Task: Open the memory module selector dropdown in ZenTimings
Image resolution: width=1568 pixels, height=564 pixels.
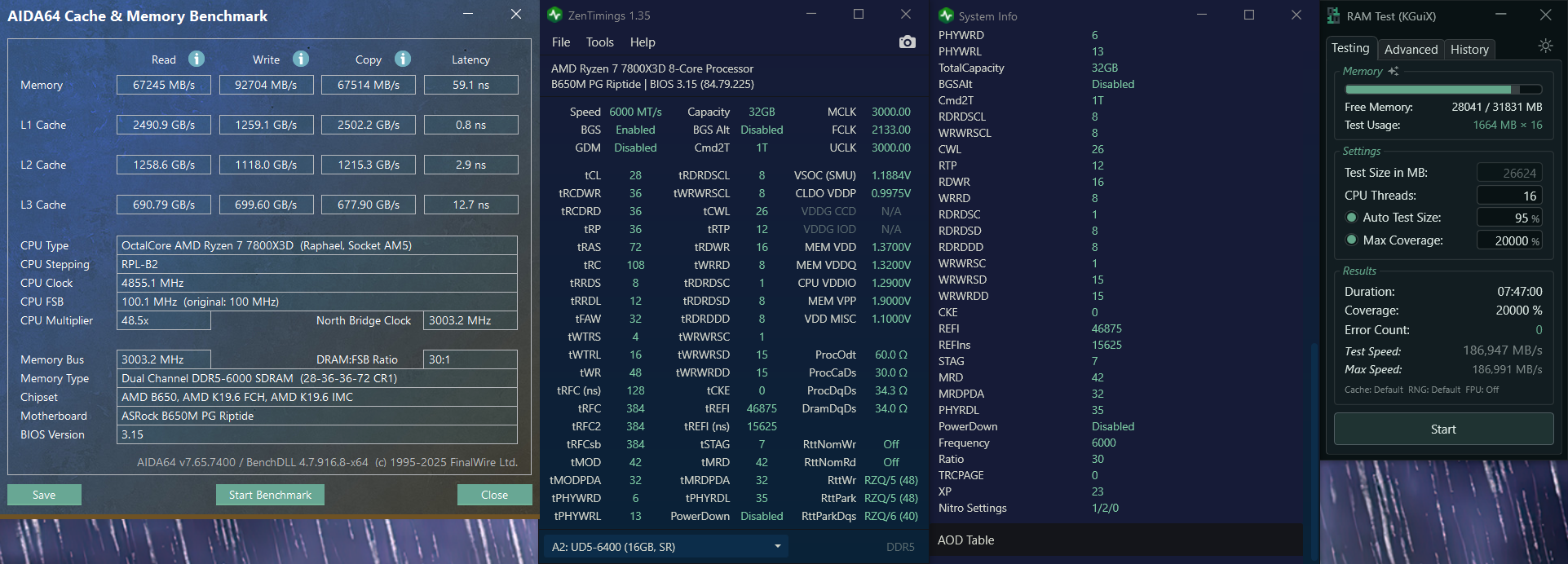Action: click(x=666, y=547)
